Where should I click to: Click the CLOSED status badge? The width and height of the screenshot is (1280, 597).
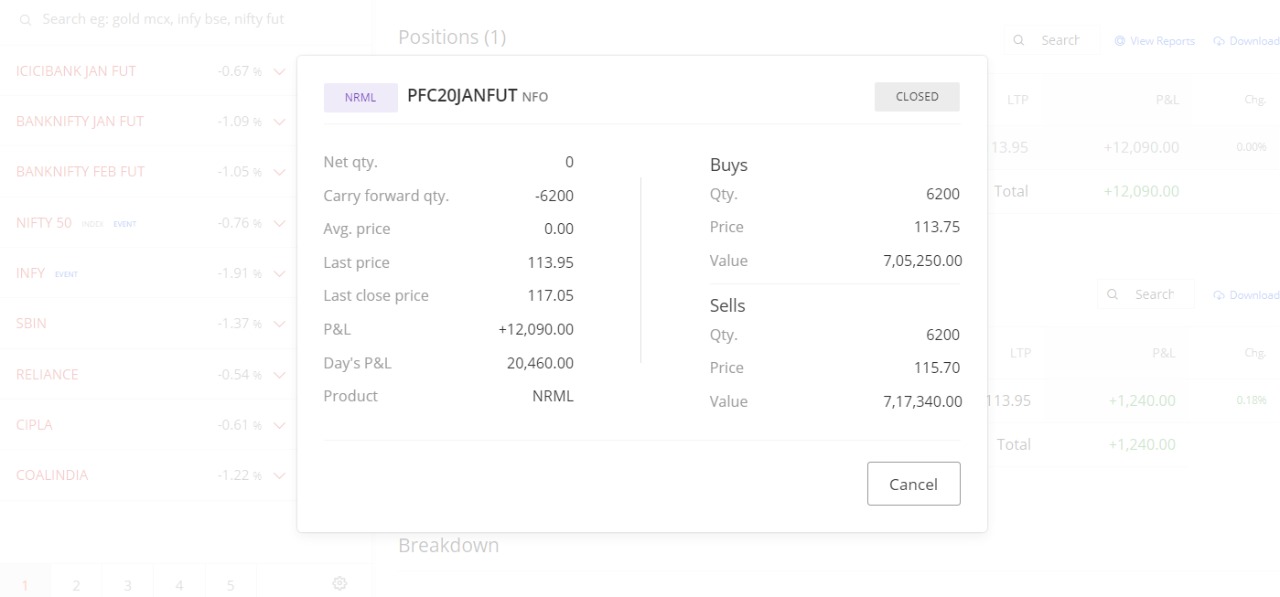click(917, 97)
